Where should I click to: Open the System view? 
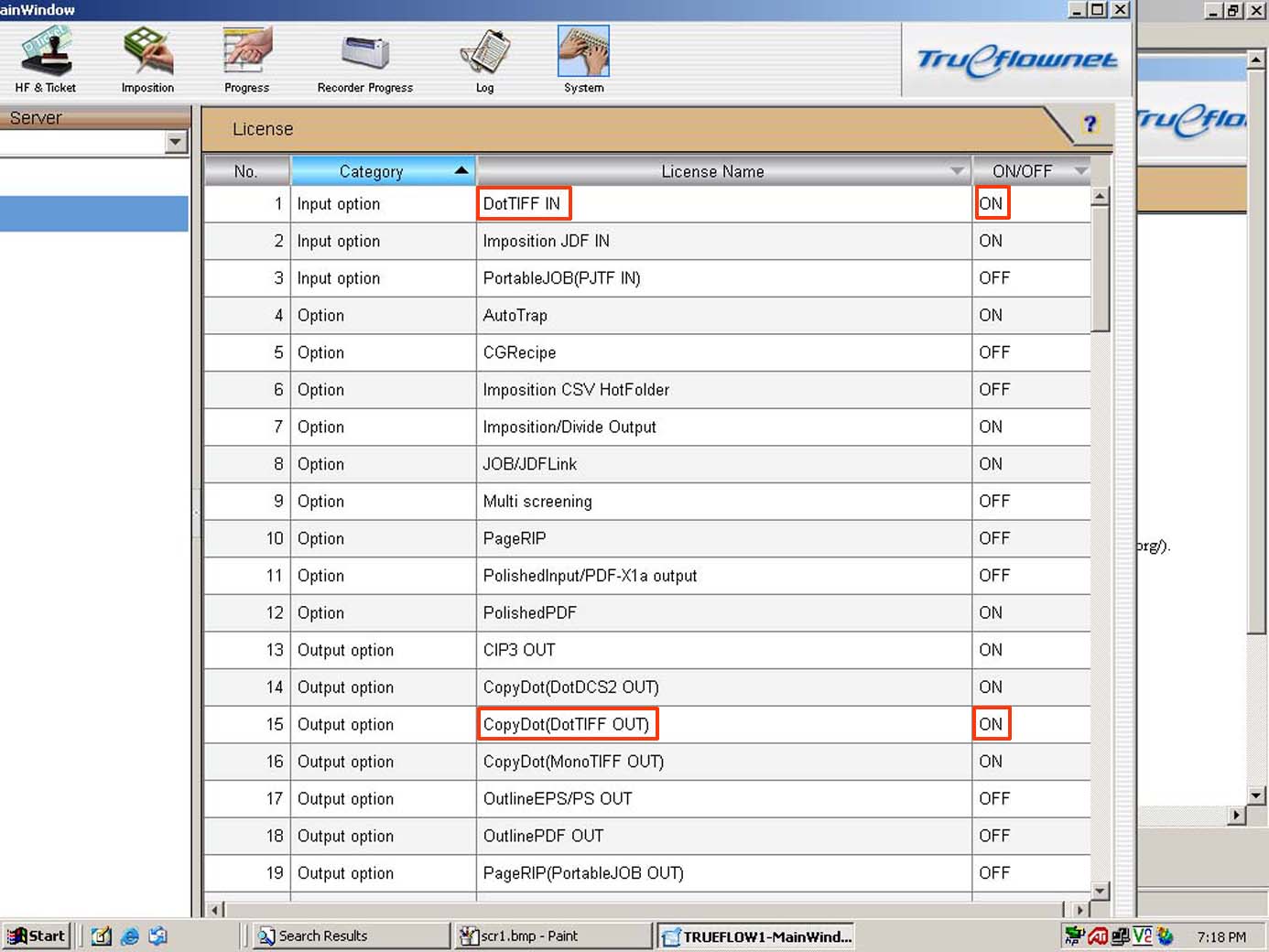coord(583,59)
